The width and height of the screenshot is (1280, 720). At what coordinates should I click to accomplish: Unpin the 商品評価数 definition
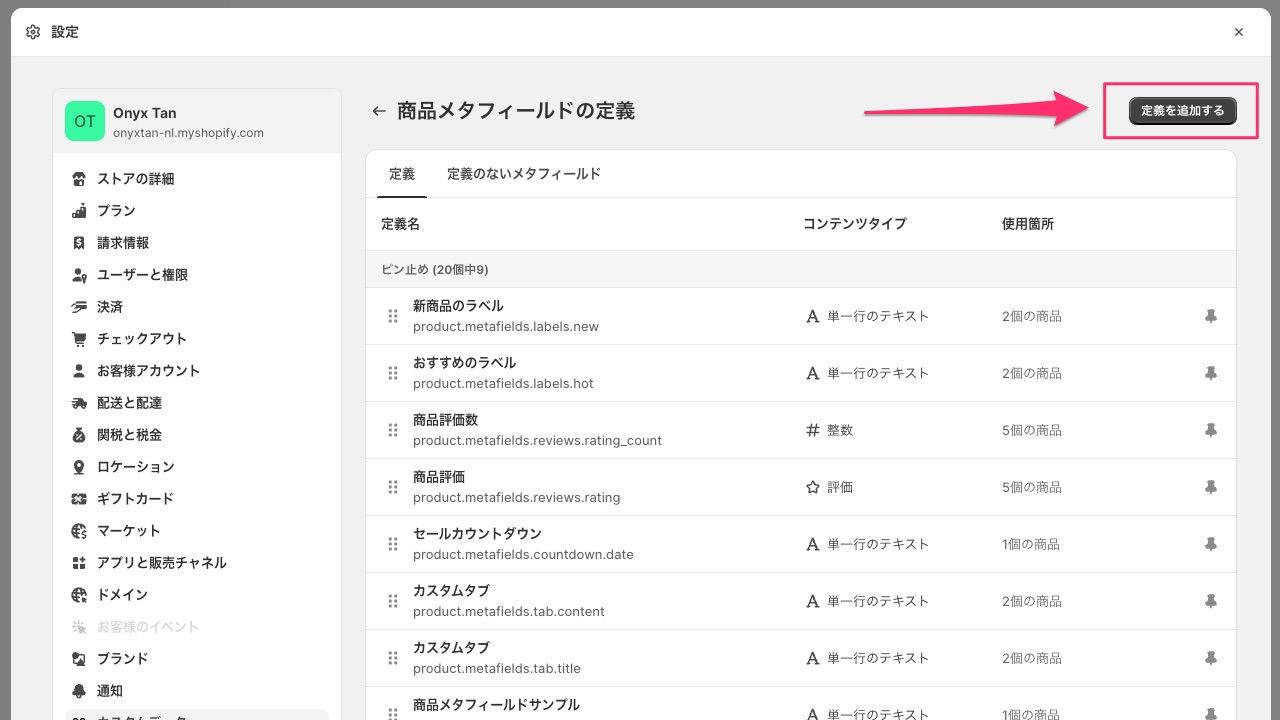pos(1210,430)
